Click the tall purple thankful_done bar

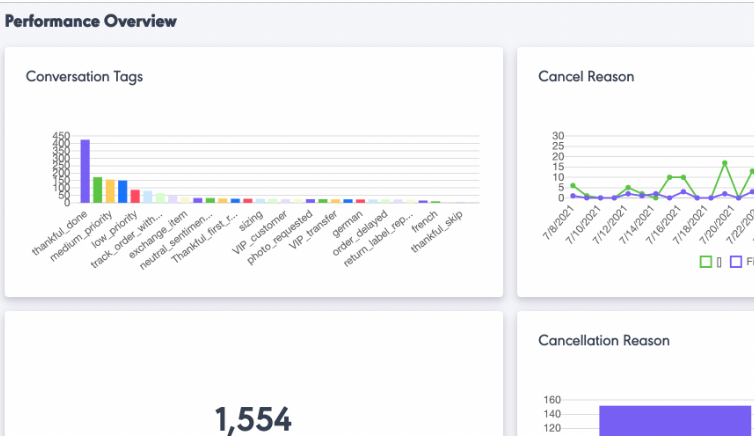tap(85, 171)
